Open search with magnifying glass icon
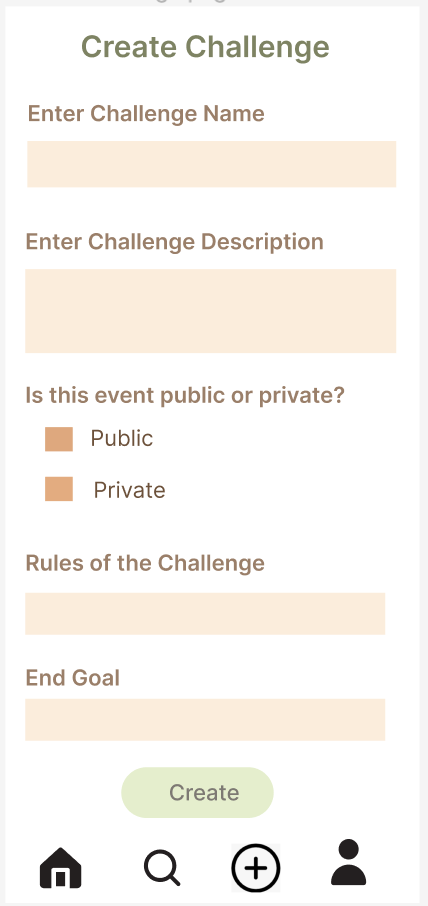428x906 pixels. pos(162,868)
